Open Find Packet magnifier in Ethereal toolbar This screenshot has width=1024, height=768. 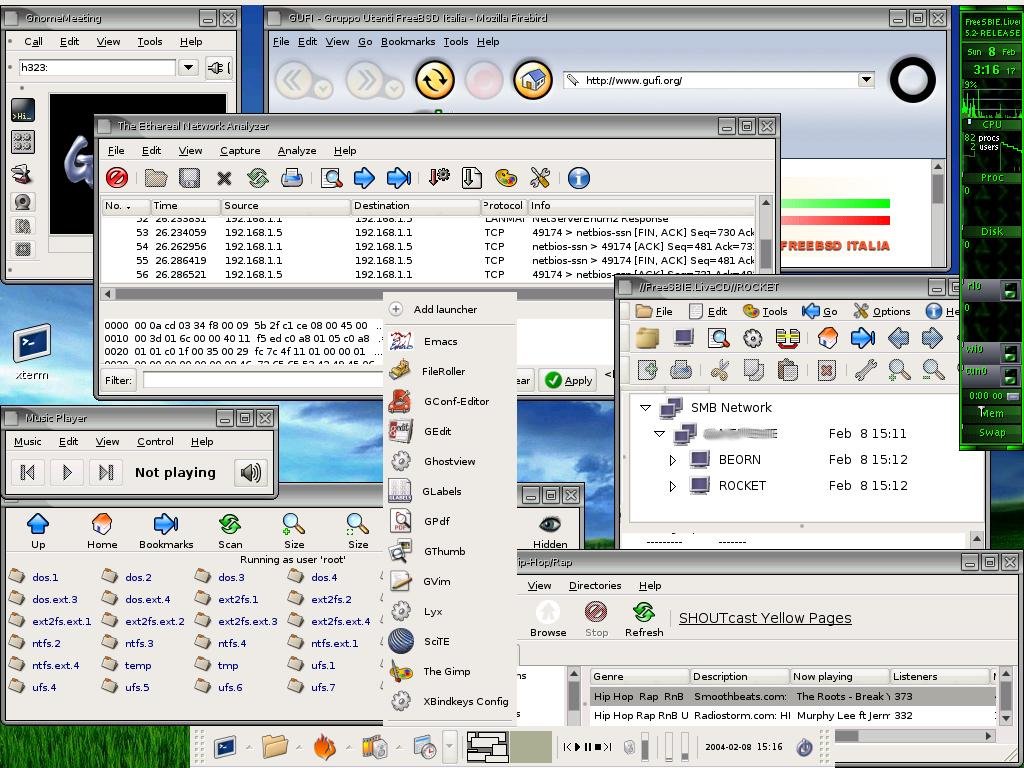[x=332, y=178]
